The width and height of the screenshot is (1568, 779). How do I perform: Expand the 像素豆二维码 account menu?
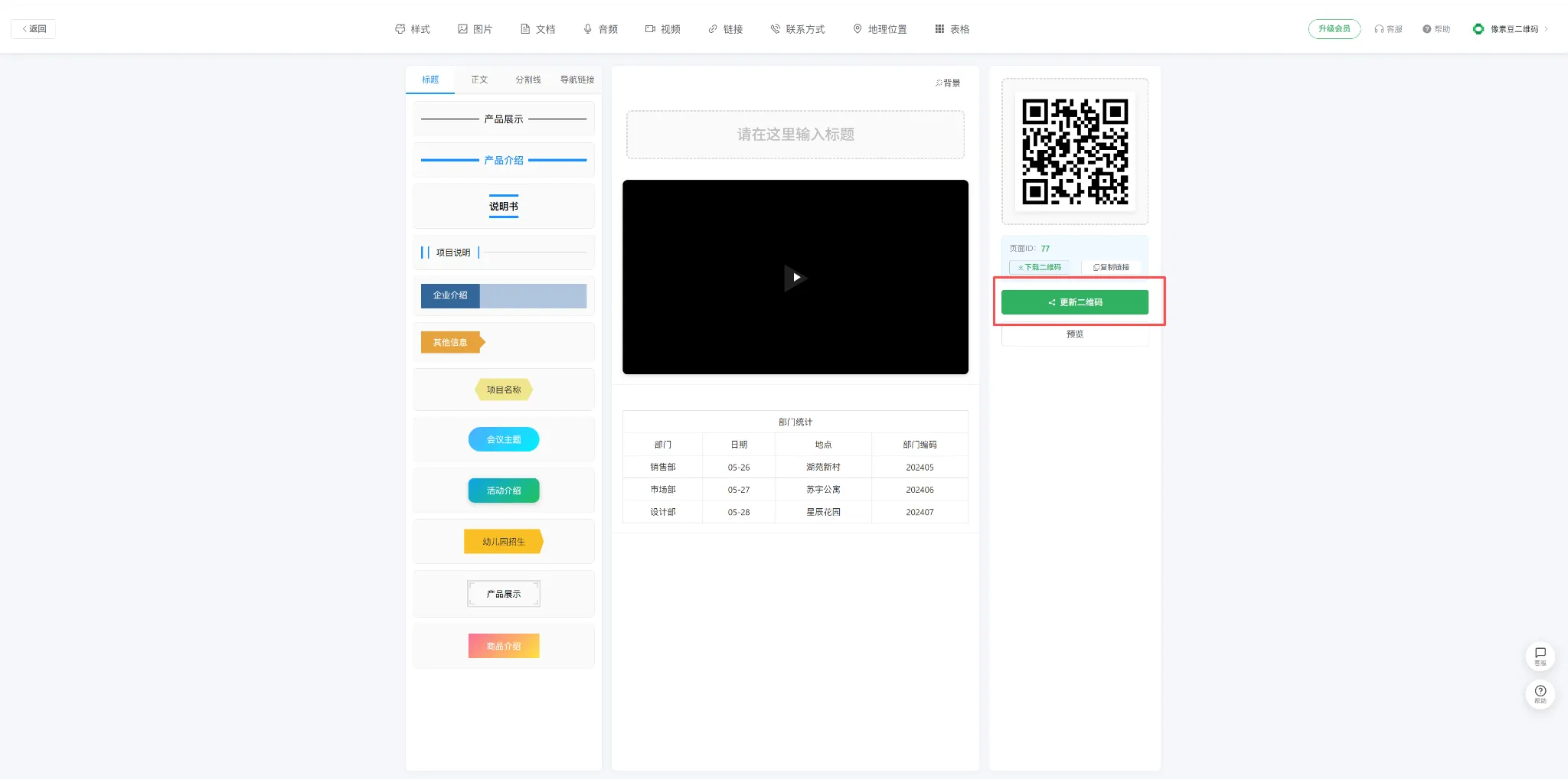[1511, 29]
